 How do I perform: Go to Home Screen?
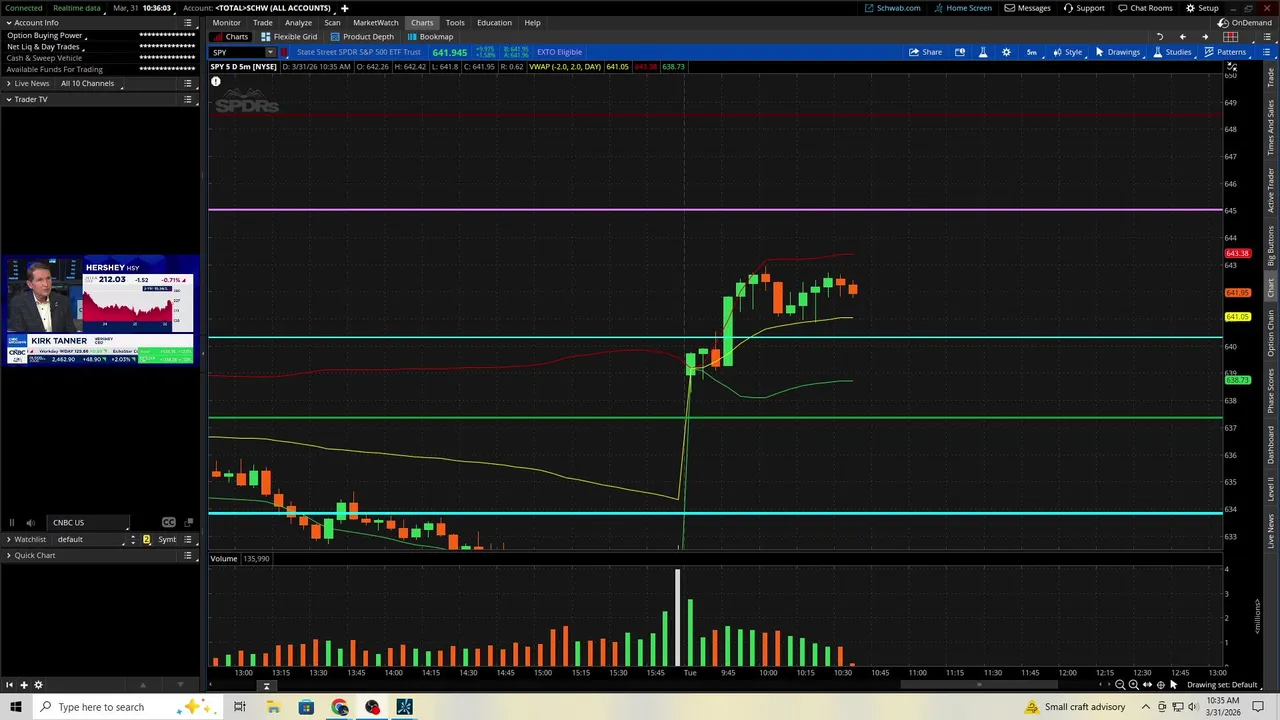click(x=962, y=8)
